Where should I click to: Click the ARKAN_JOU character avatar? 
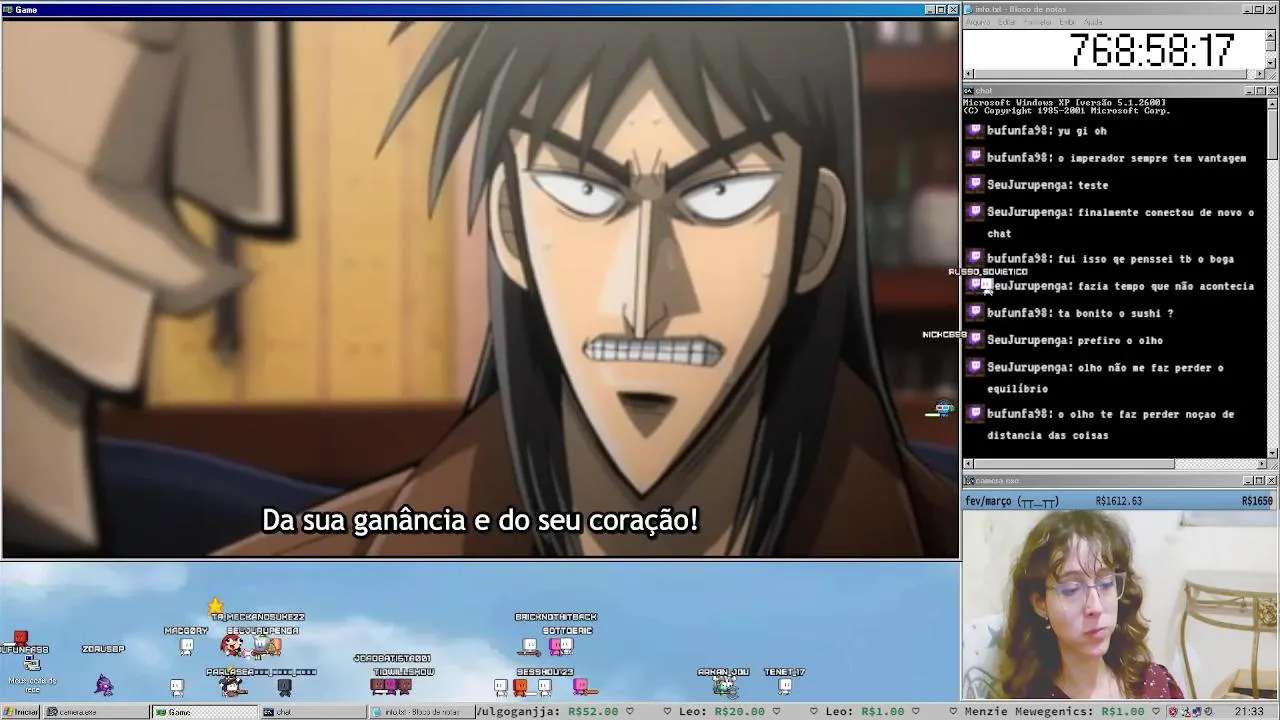pyautogui.click(x=724, y=687)
